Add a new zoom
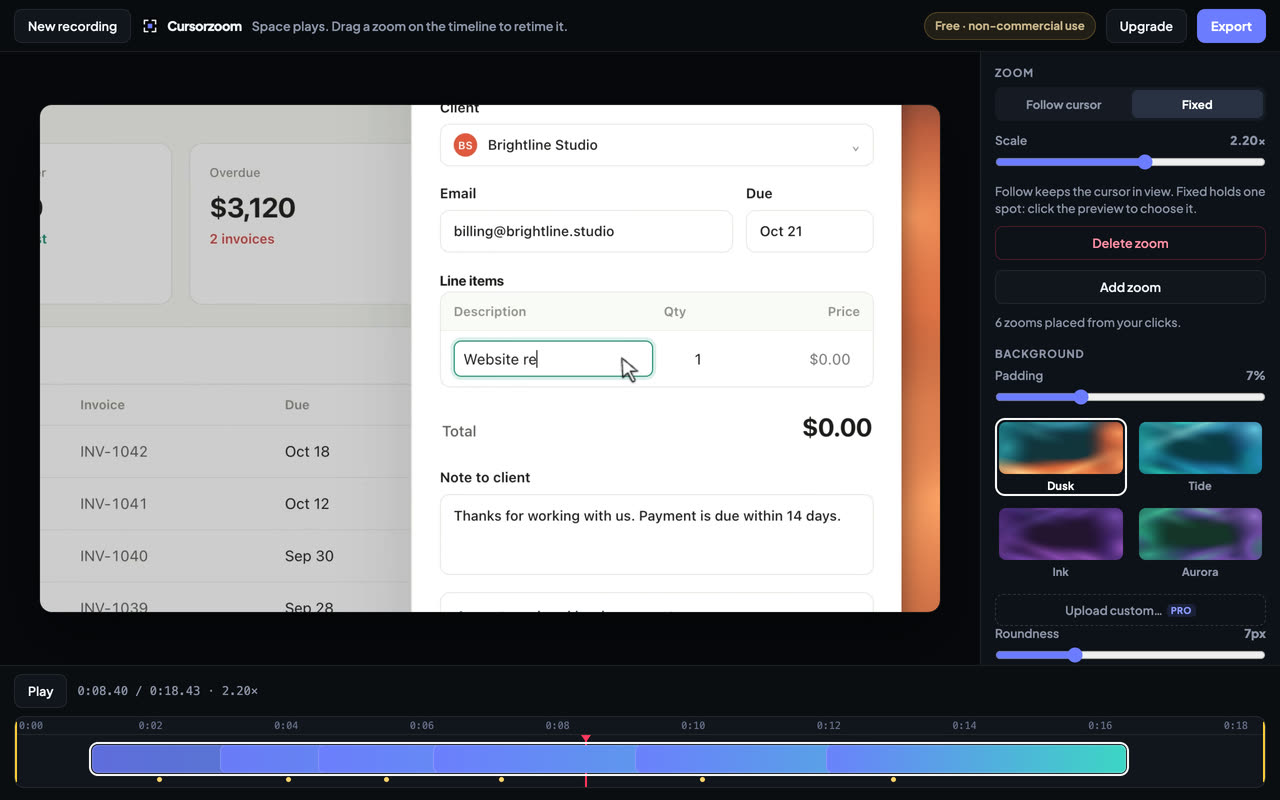 (1130, 287)
